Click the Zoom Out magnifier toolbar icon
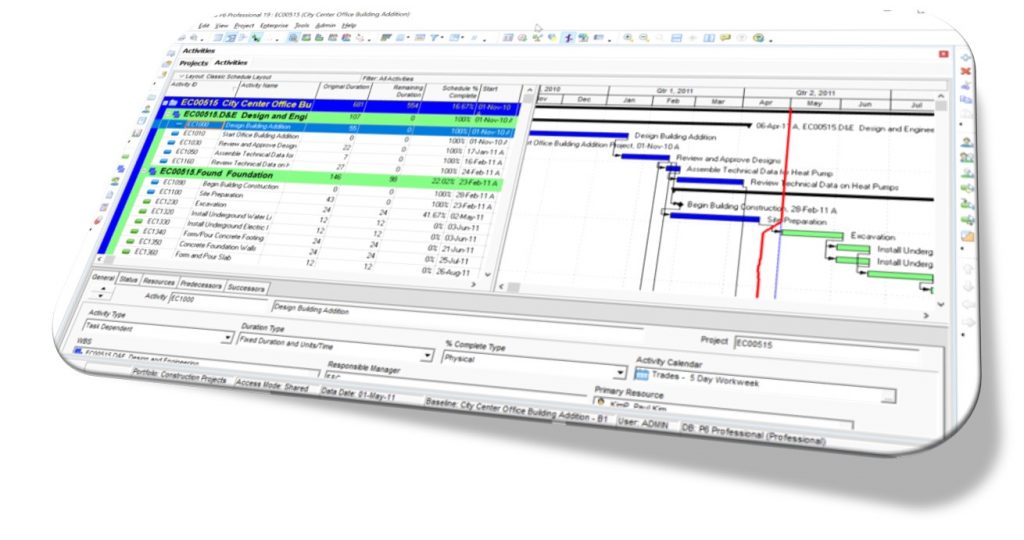Screen dimensions: 1024x540 pyautogui.click(x=644, y=39)
